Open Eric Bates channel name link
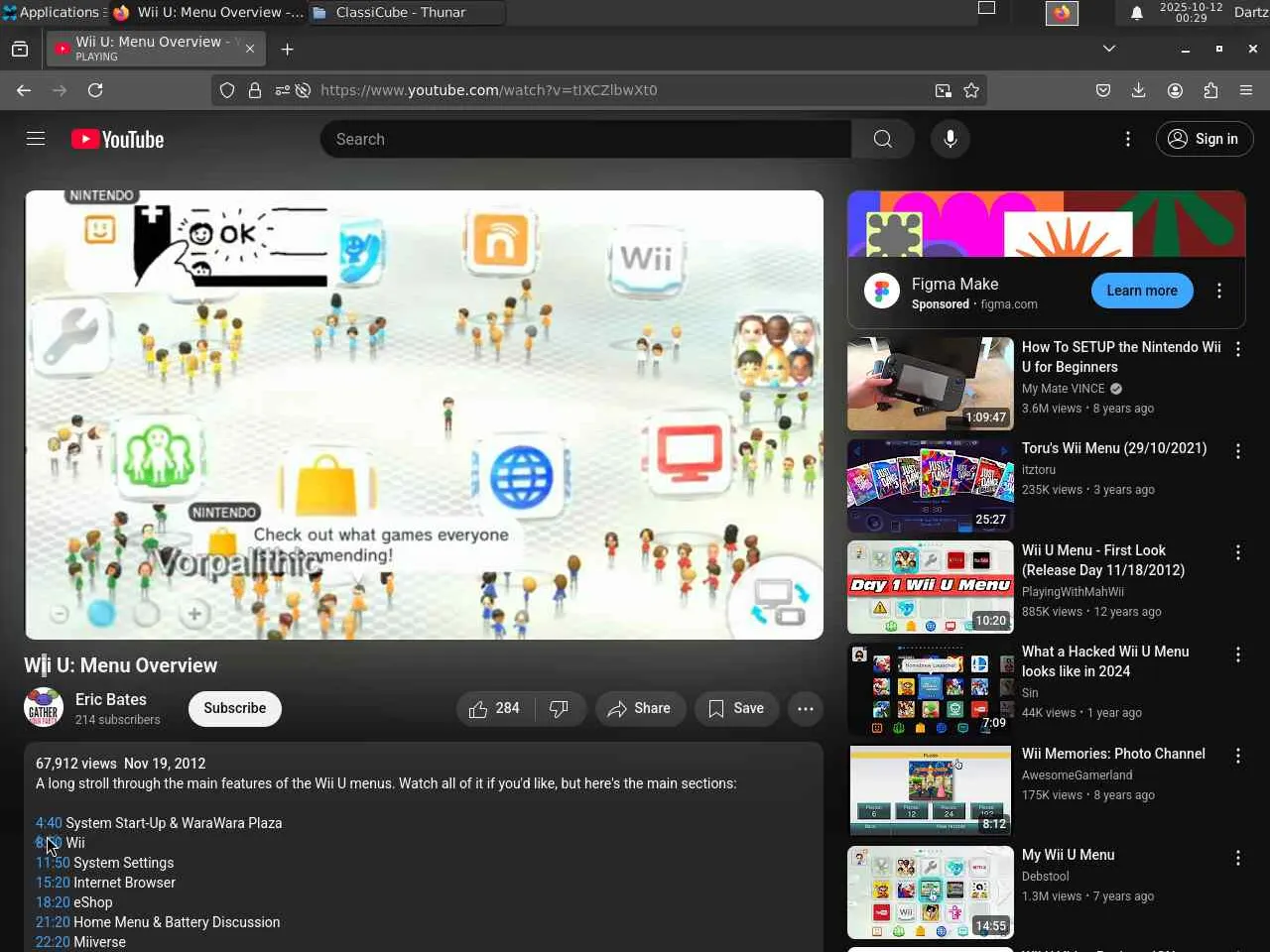 pyautogui.click(x=111, y=699)
